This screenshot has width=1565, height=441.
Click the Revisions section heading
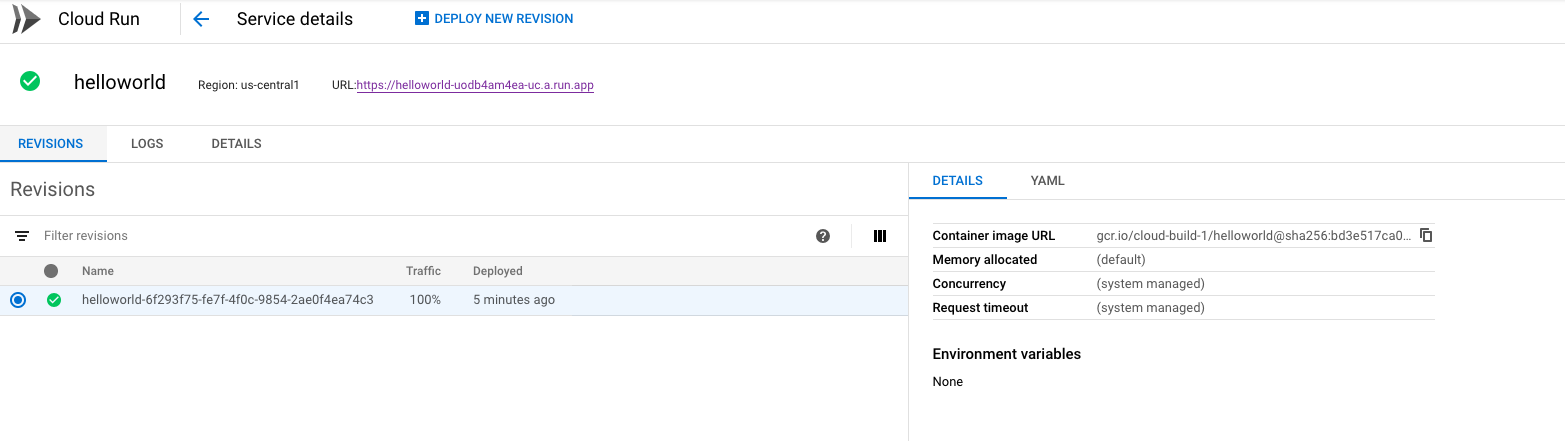click(x=53, y=189)
